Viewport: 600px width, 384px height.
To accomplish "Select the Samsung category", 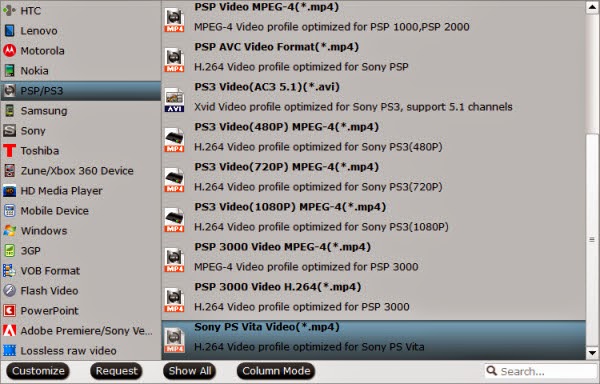I will (x=81, y=111).
